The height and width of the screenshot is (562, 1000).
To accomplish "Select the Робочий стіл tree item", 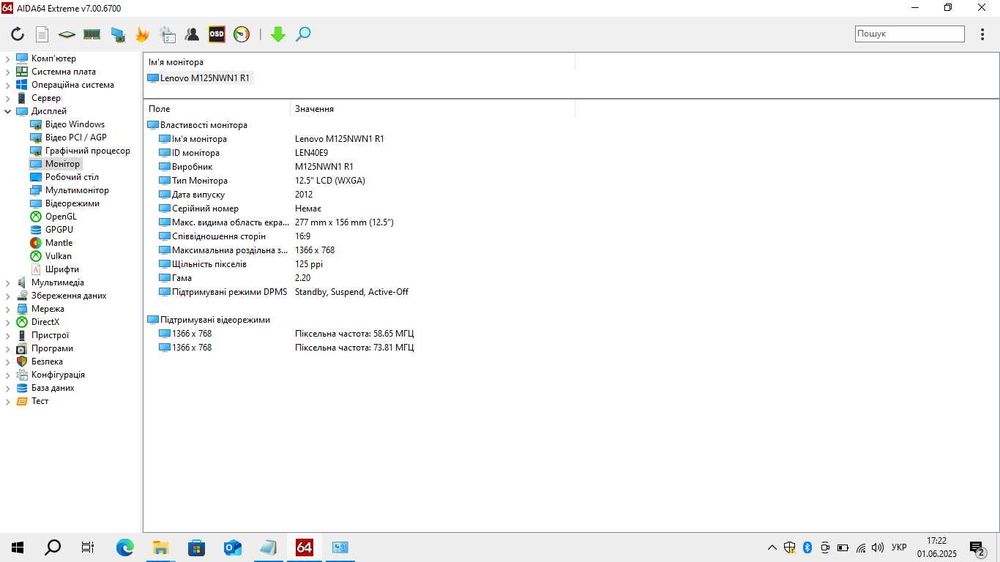I will pos(71,177).
